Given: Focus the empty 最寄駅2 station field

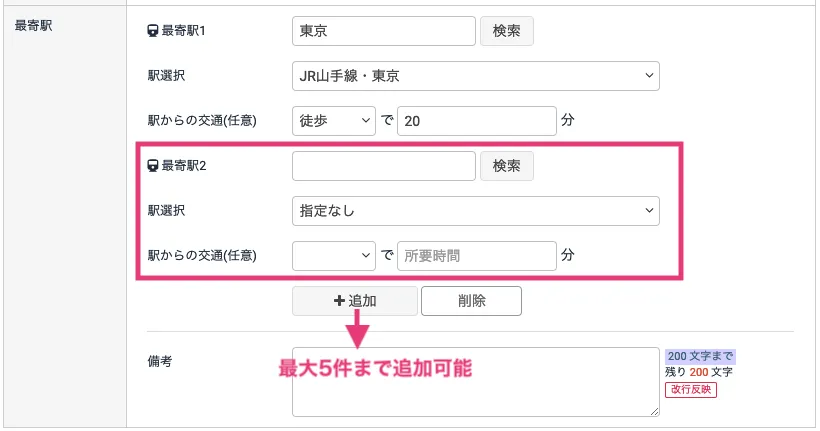Looking at the screenshot, I should 384,166.
